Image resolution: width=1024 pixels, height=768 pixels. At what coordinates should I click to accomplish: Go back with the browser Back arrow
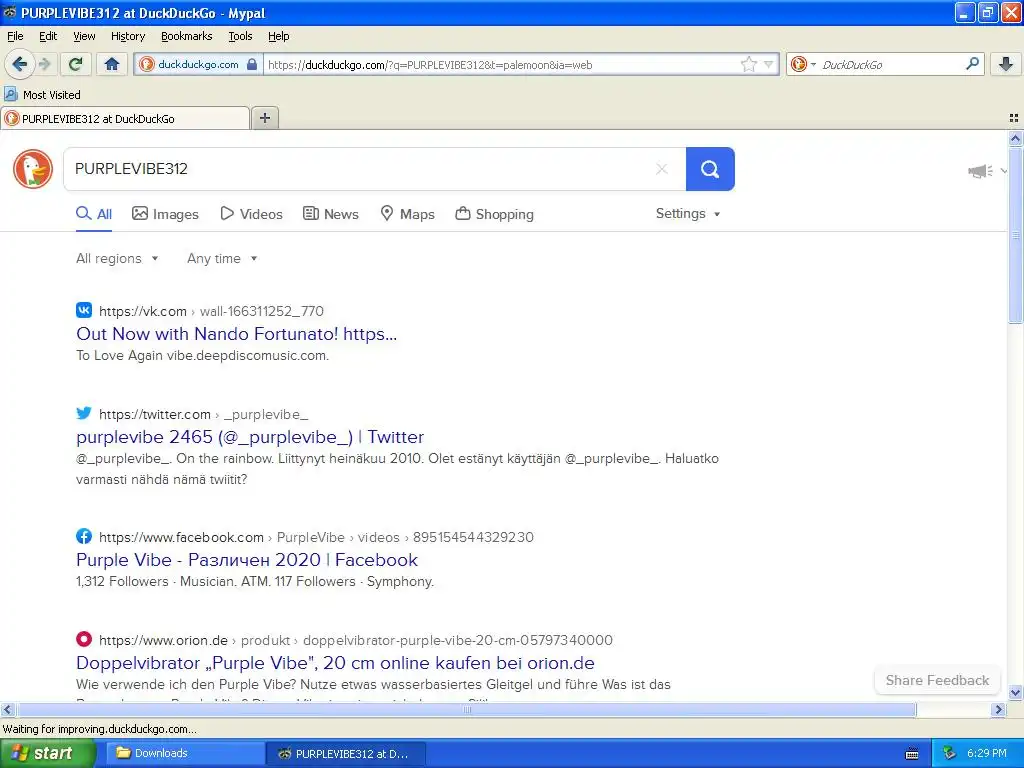pos(19,64)
